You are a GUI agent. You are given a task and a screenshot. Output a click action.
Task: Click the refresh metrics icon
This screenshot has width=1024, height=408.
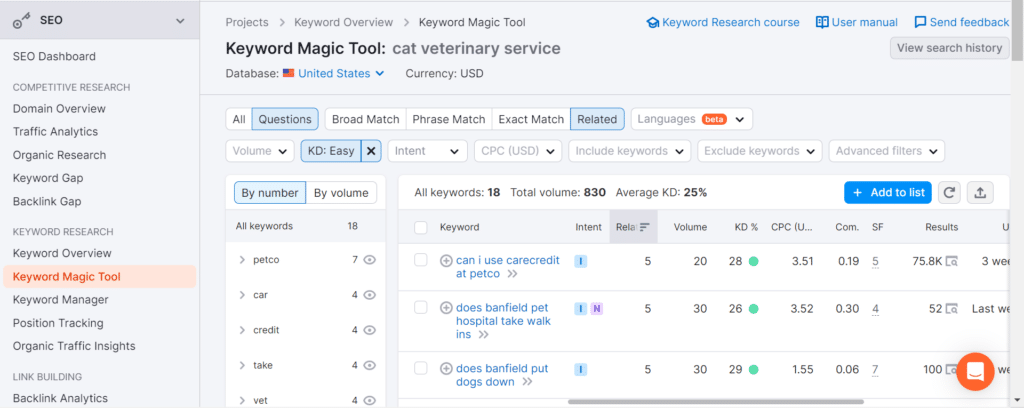pos(950,193)
